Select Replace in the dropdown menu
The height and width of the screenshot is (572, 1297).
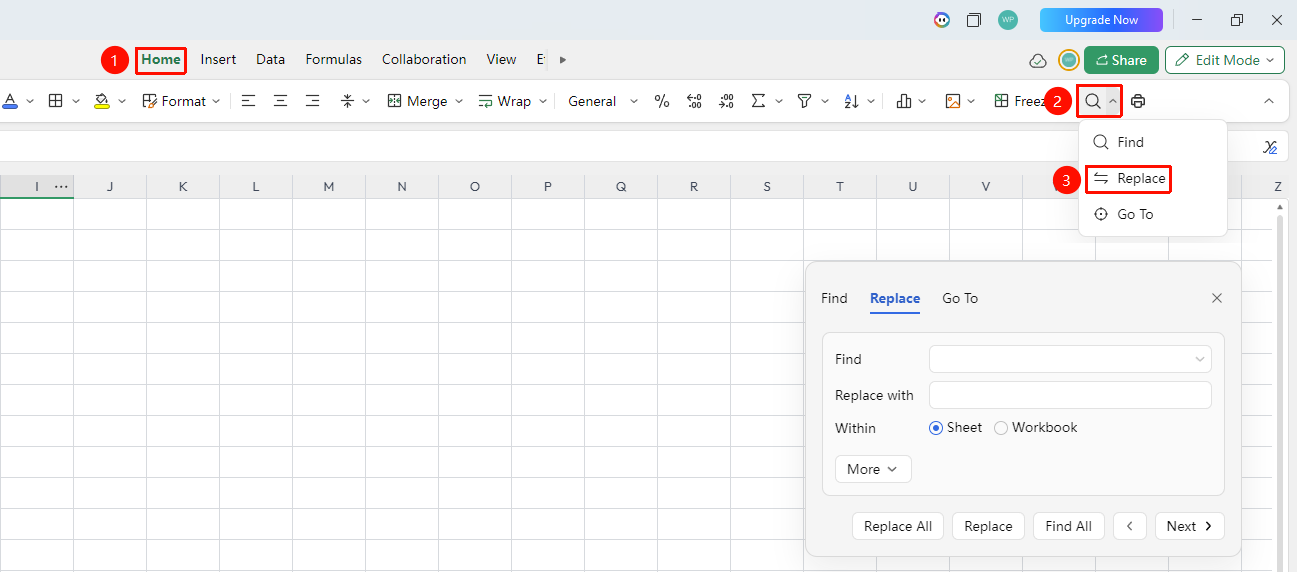[x=1152, y=178]
